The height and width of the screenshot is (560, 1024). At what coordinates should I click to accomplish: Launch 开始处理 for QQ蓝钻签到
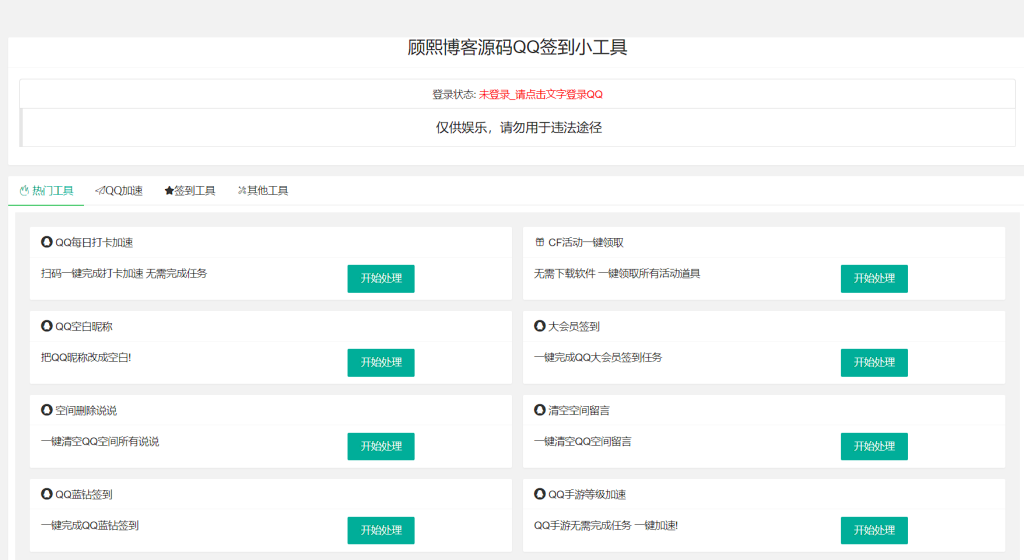tap(381, 531)
